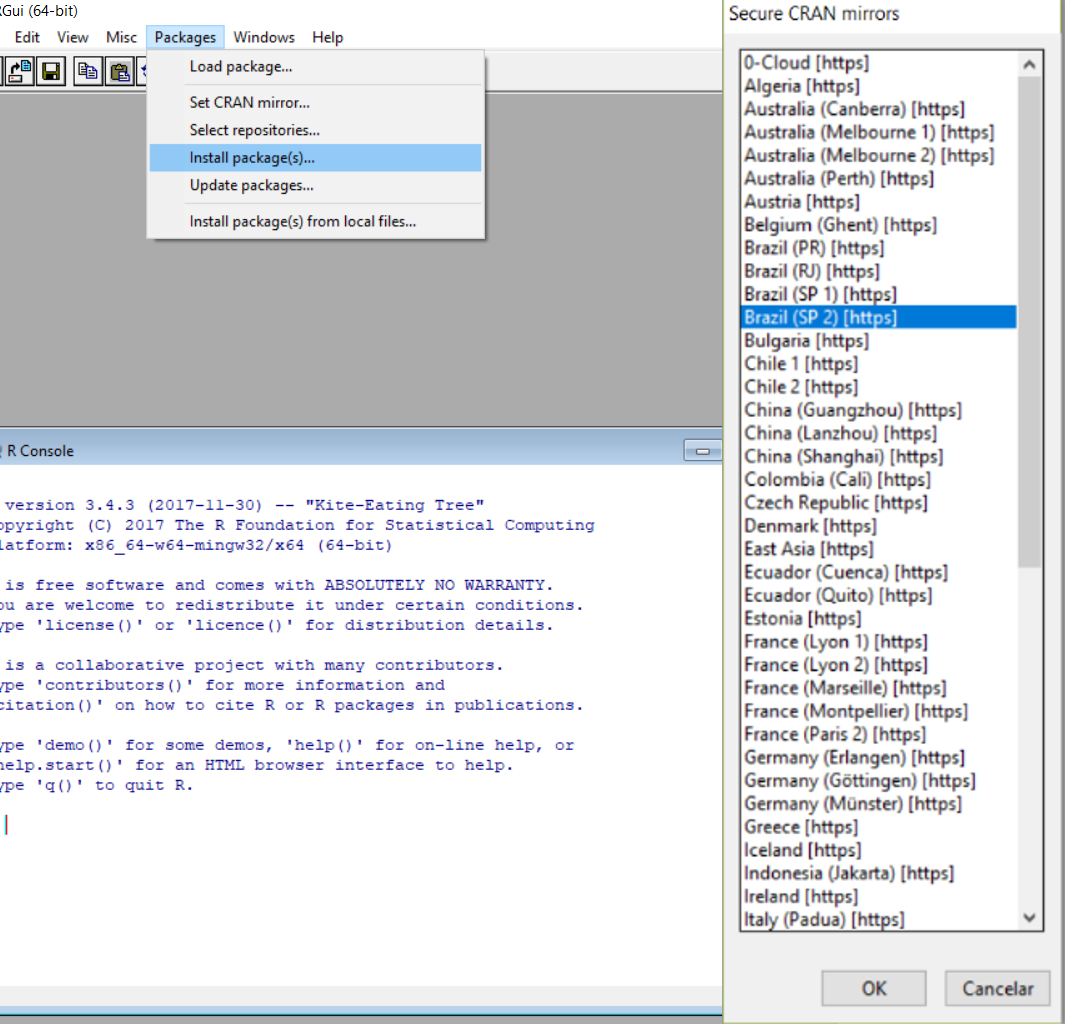Screen dimensions: 1066x1024
Task: Open the Windows menu
Action: tap(264, 37)
